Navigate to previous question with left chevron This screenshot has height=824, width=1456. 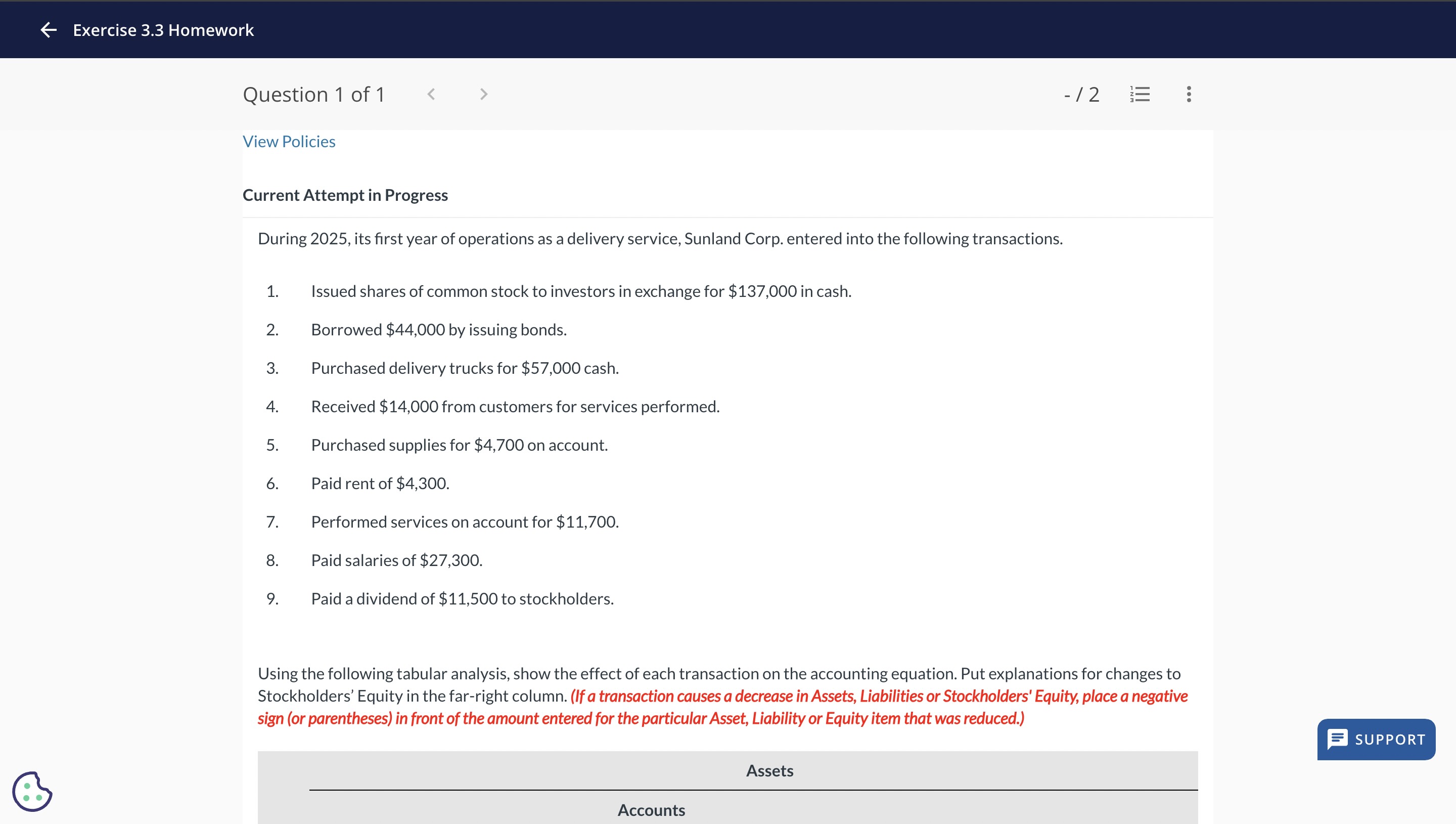point(431,94)
